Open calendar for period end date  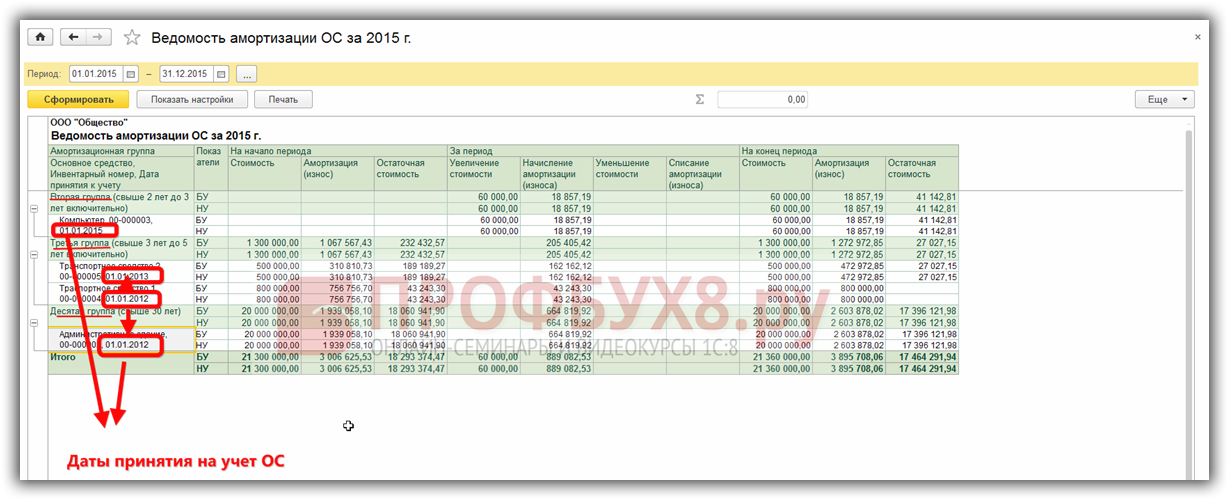click(221, 74)
